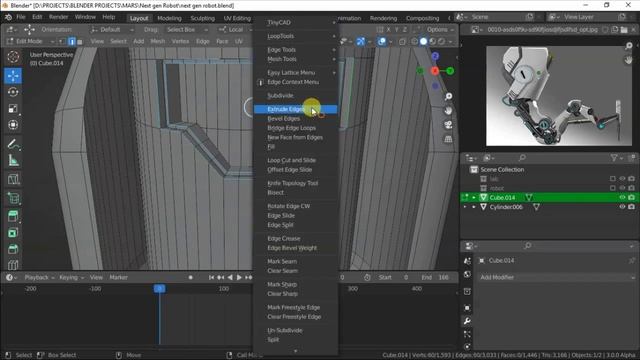Image resolution: width=640 pixels, height=360 pixels.
Task: Open the Add Modifier dropdown
Action: click(557, 278)
